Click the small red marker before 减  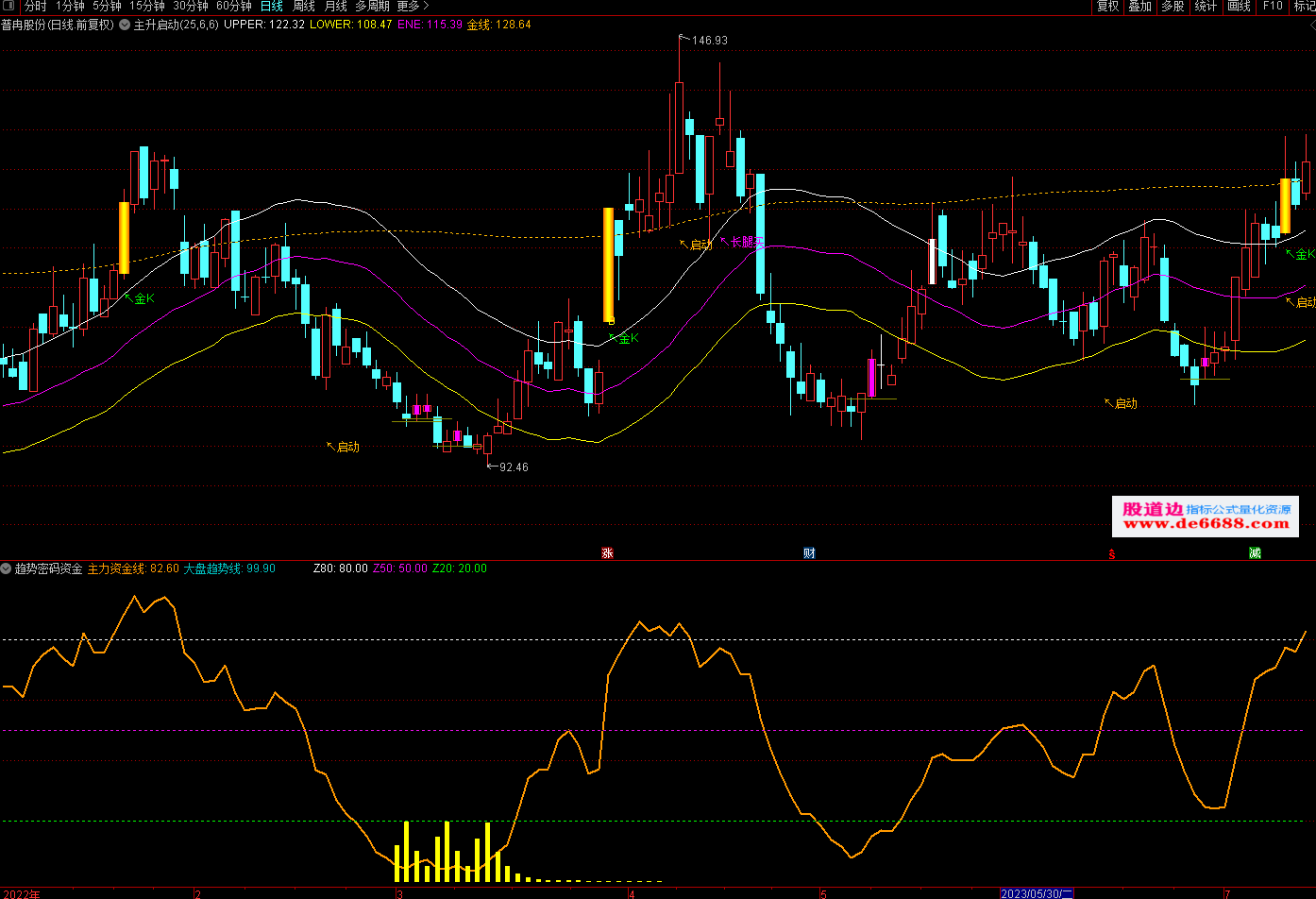1112,553
